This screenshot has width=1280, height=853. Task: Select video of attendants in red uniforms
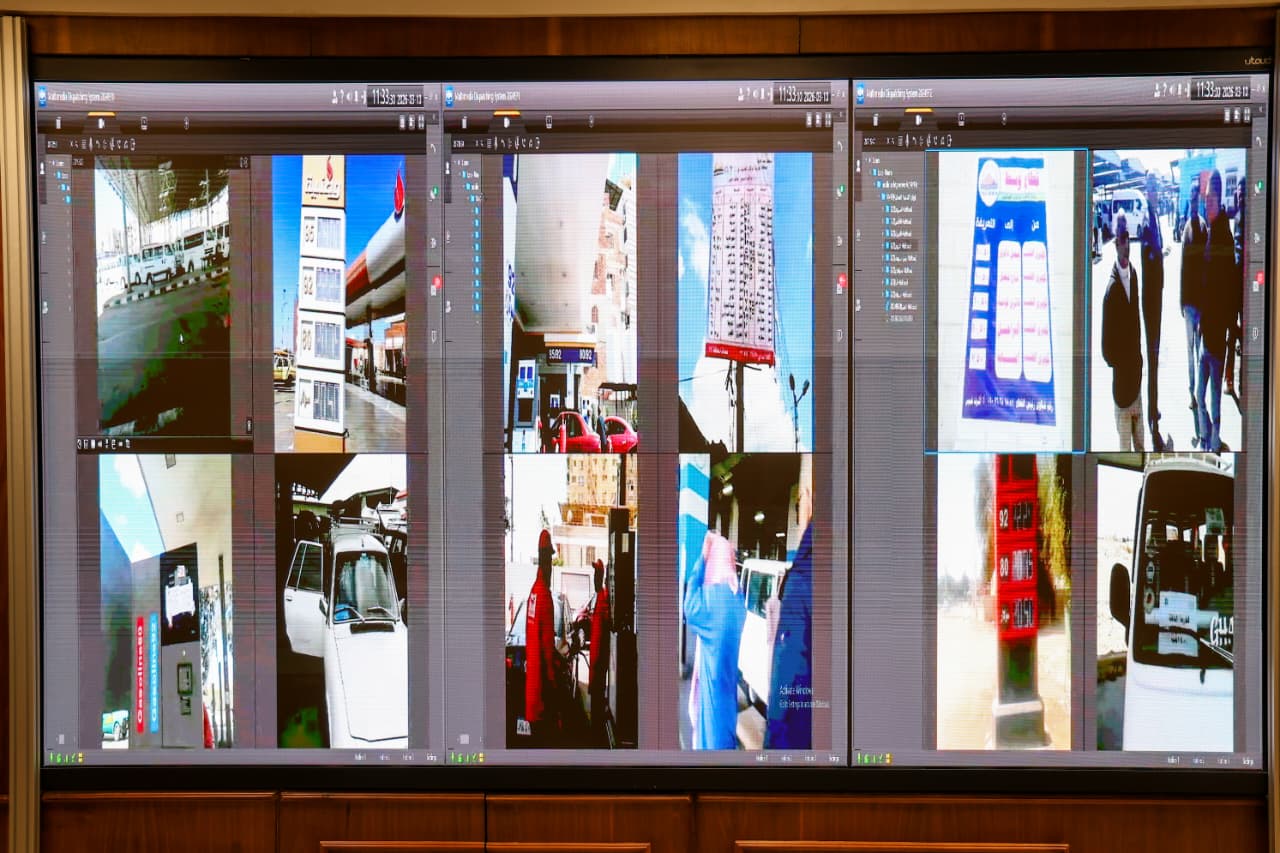click(570, 600)
